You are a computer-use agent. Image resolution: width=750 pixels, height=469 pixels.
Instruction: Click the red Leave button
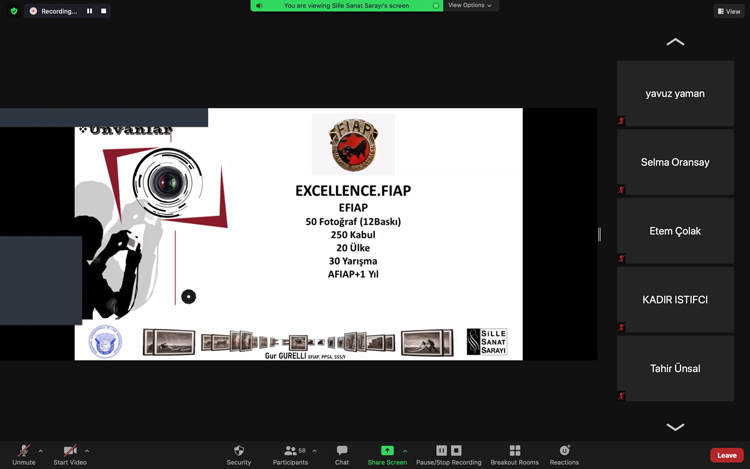tap(726, 455)
